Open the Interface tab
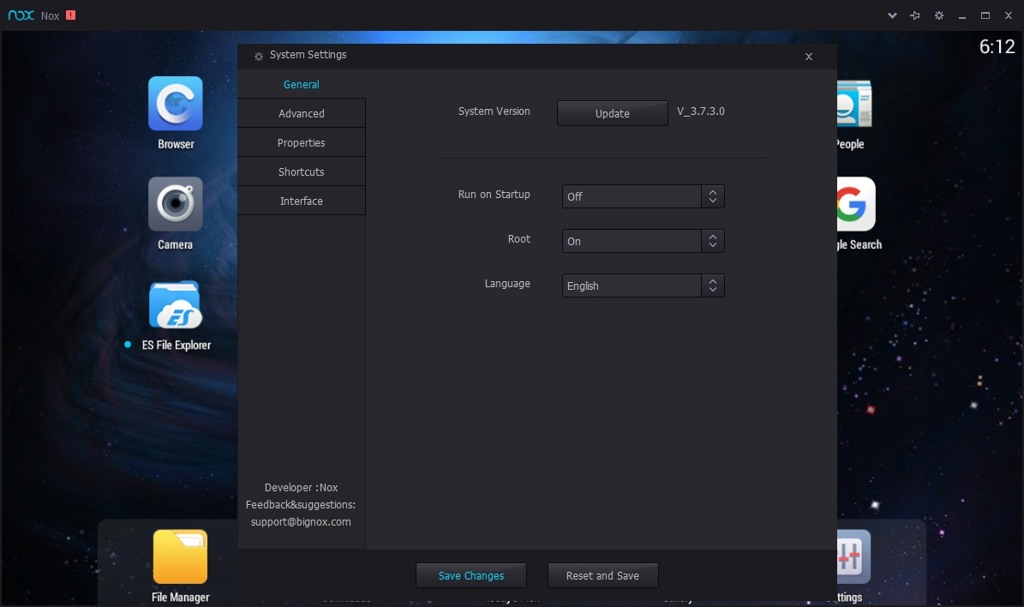 (301, 200)
